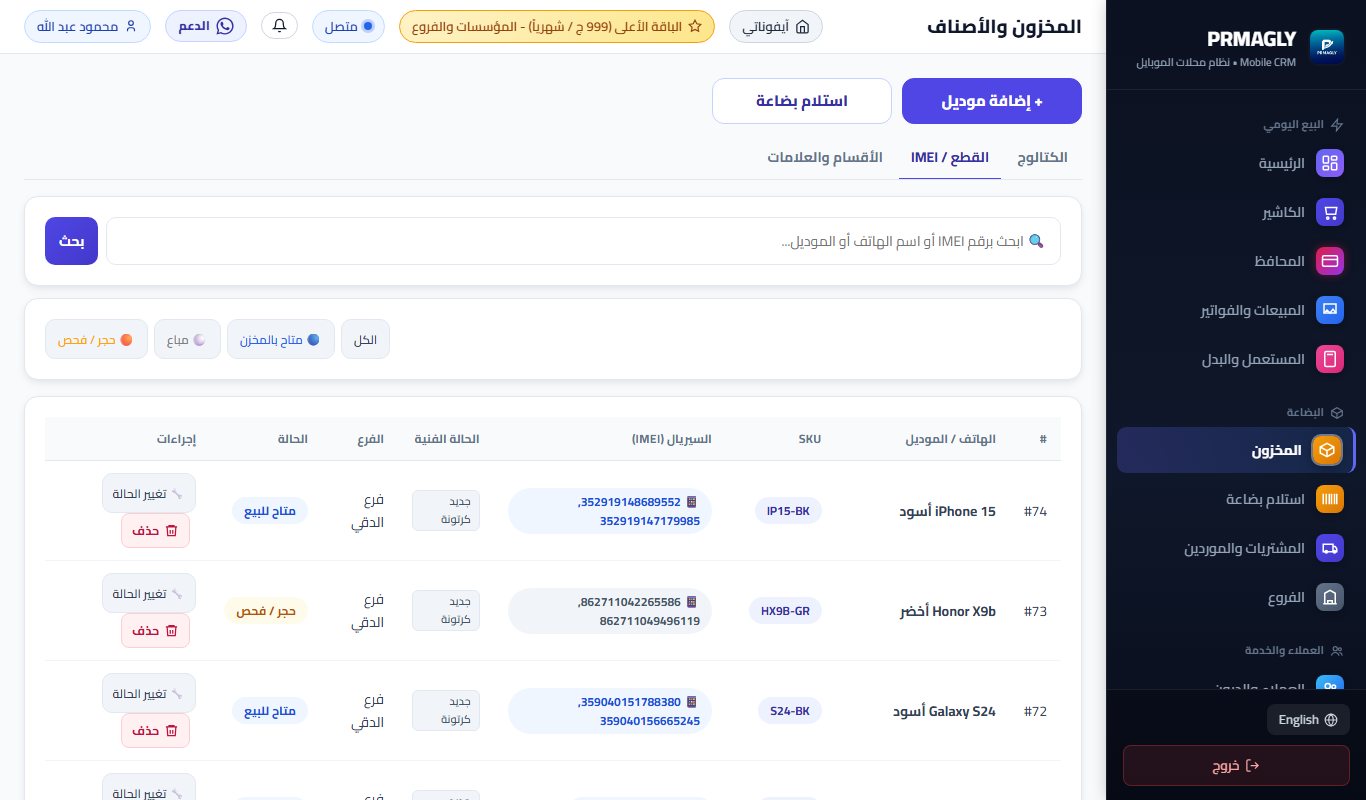
Task: Open استلام بضاعة barcode icon in sidebar
Action: point(1329,499)
